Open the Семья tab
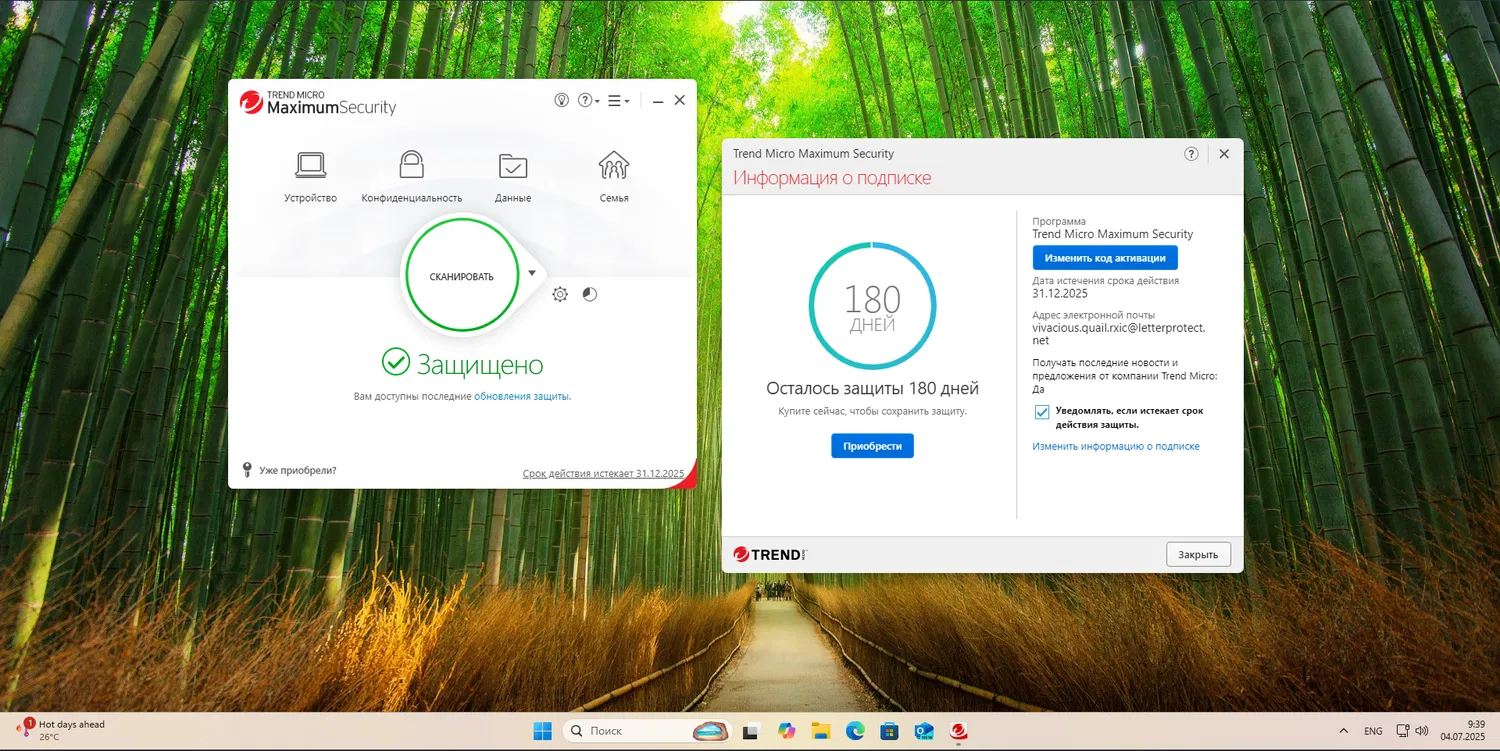1500x751 pixels. [613, 167]
